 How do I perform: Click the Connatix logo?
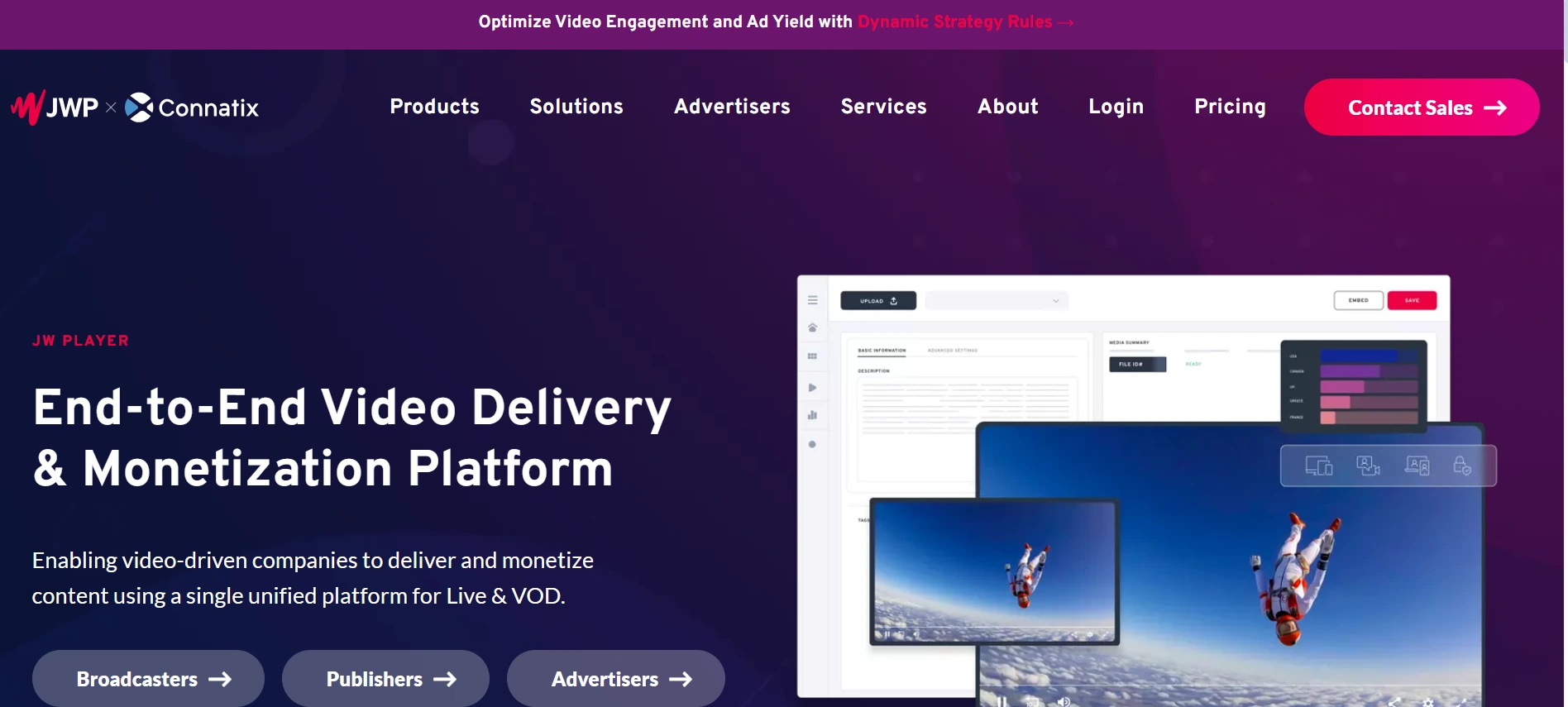click(192, 107)
